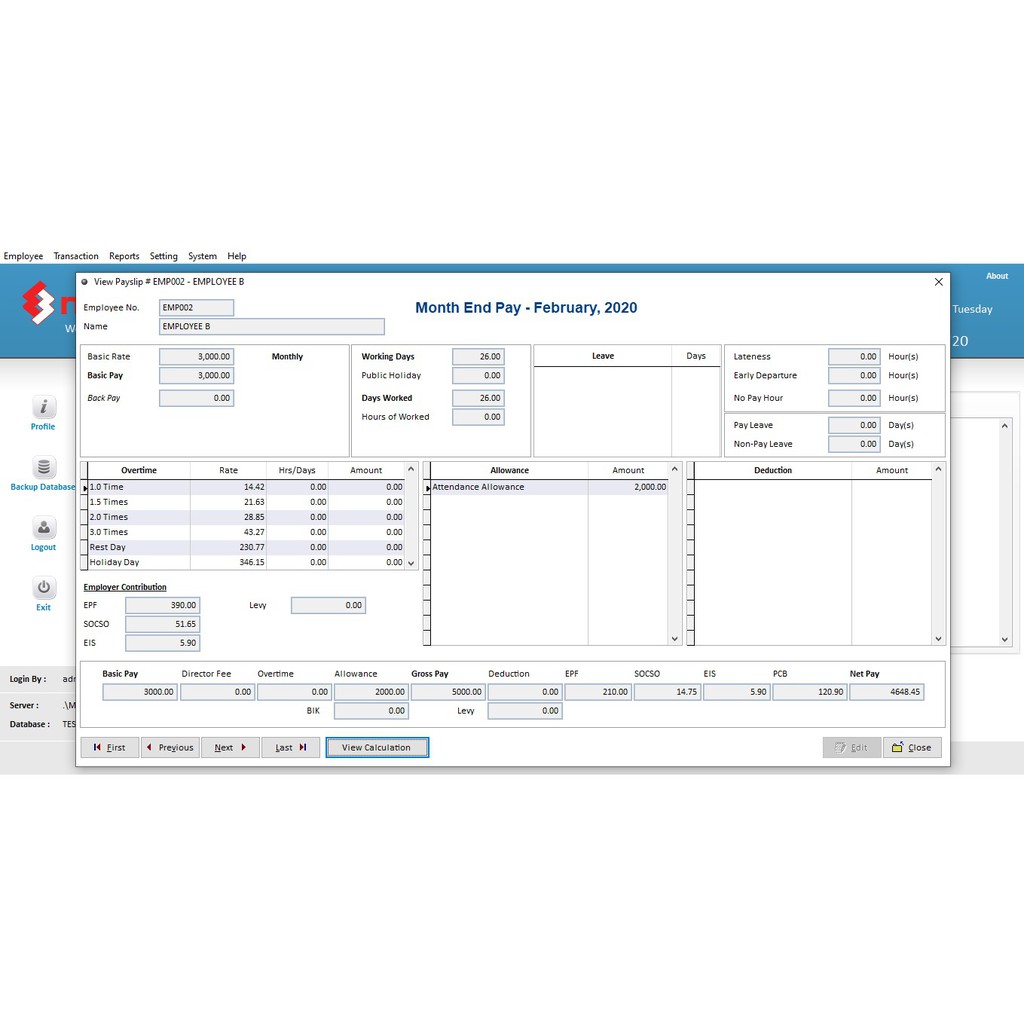This screenshot has width=1024, height=1024.
Task: Go to the Previous payslip record
Action: coord(170,747)
